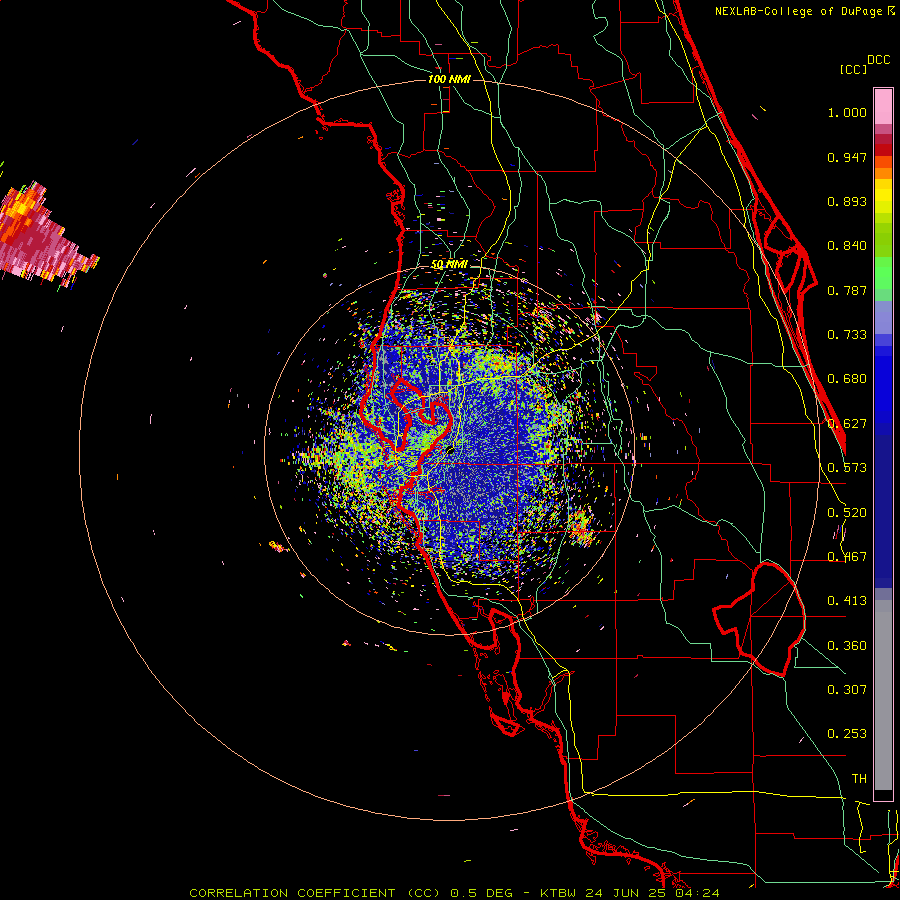The height and width of the screenshot is (900, 900).
Task: Select the 0.360 legend value
Action: coord(847,646)
